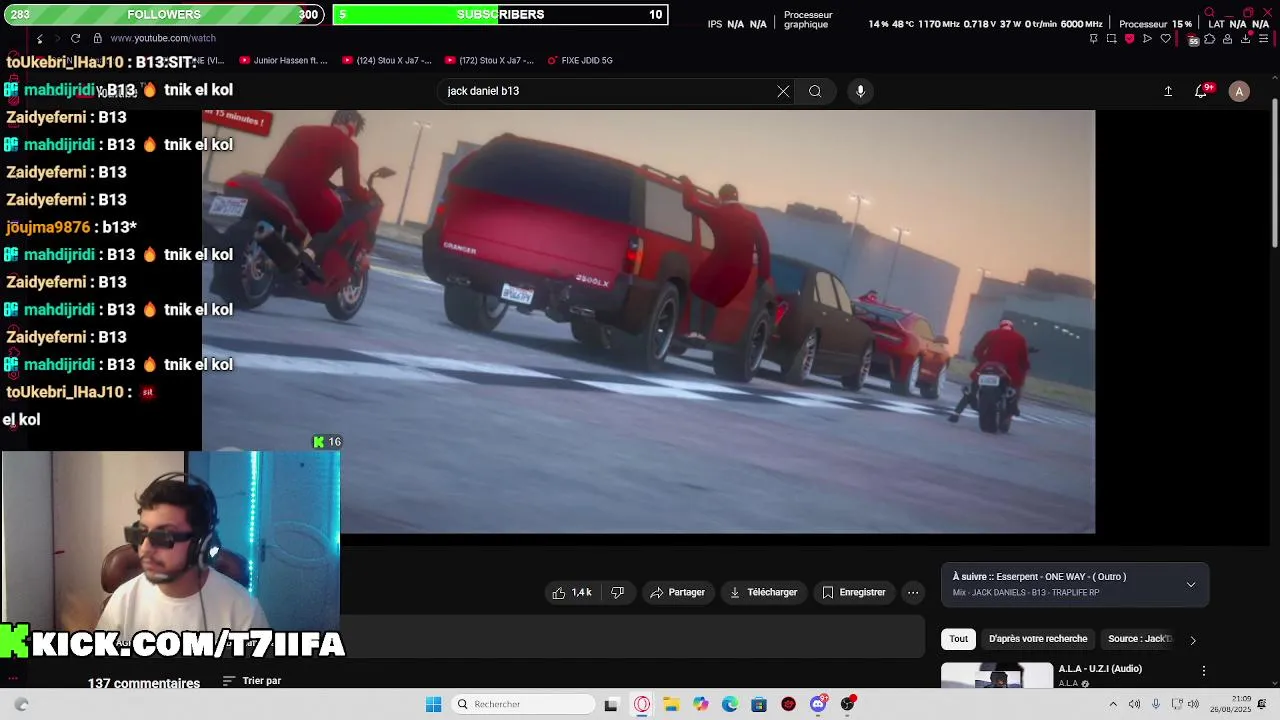Open the 'Trier par' sort dropdown
This screenshot has height=720, width=1280.
pyautogui.click(x=252, y=681)
